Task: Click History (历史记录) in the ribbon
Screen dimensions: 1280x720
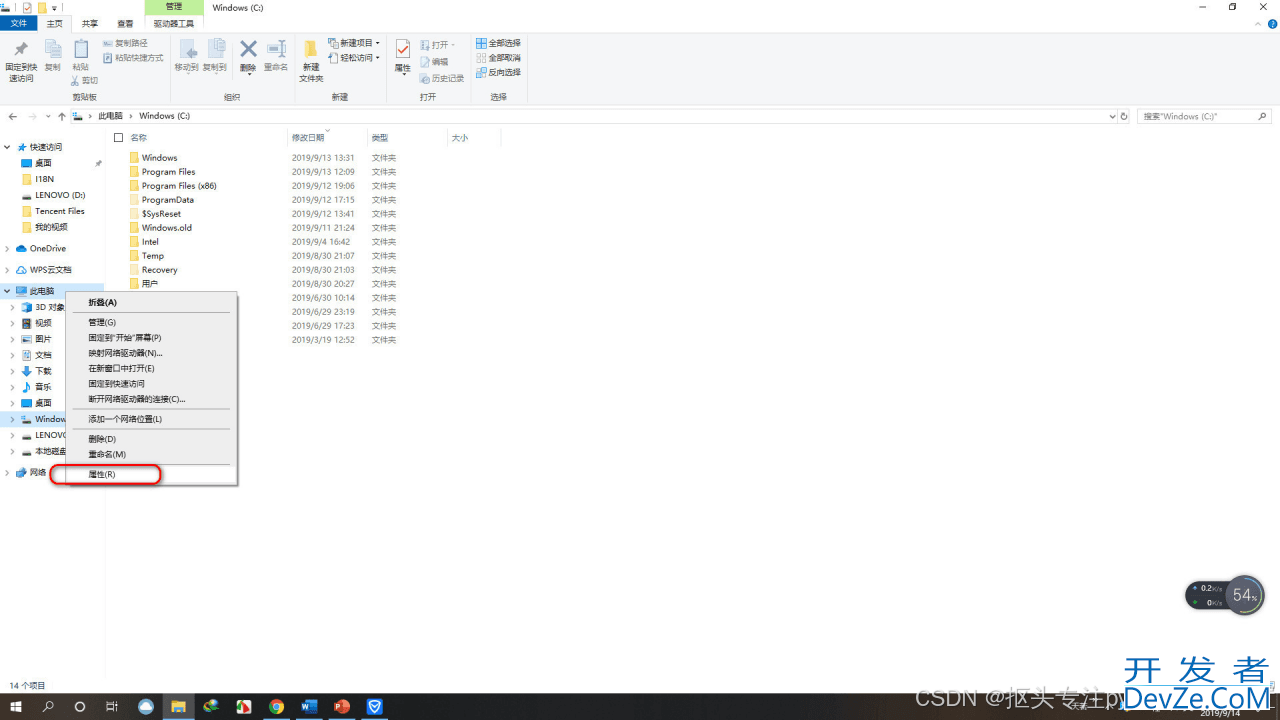Action: [x=442, y=78]
